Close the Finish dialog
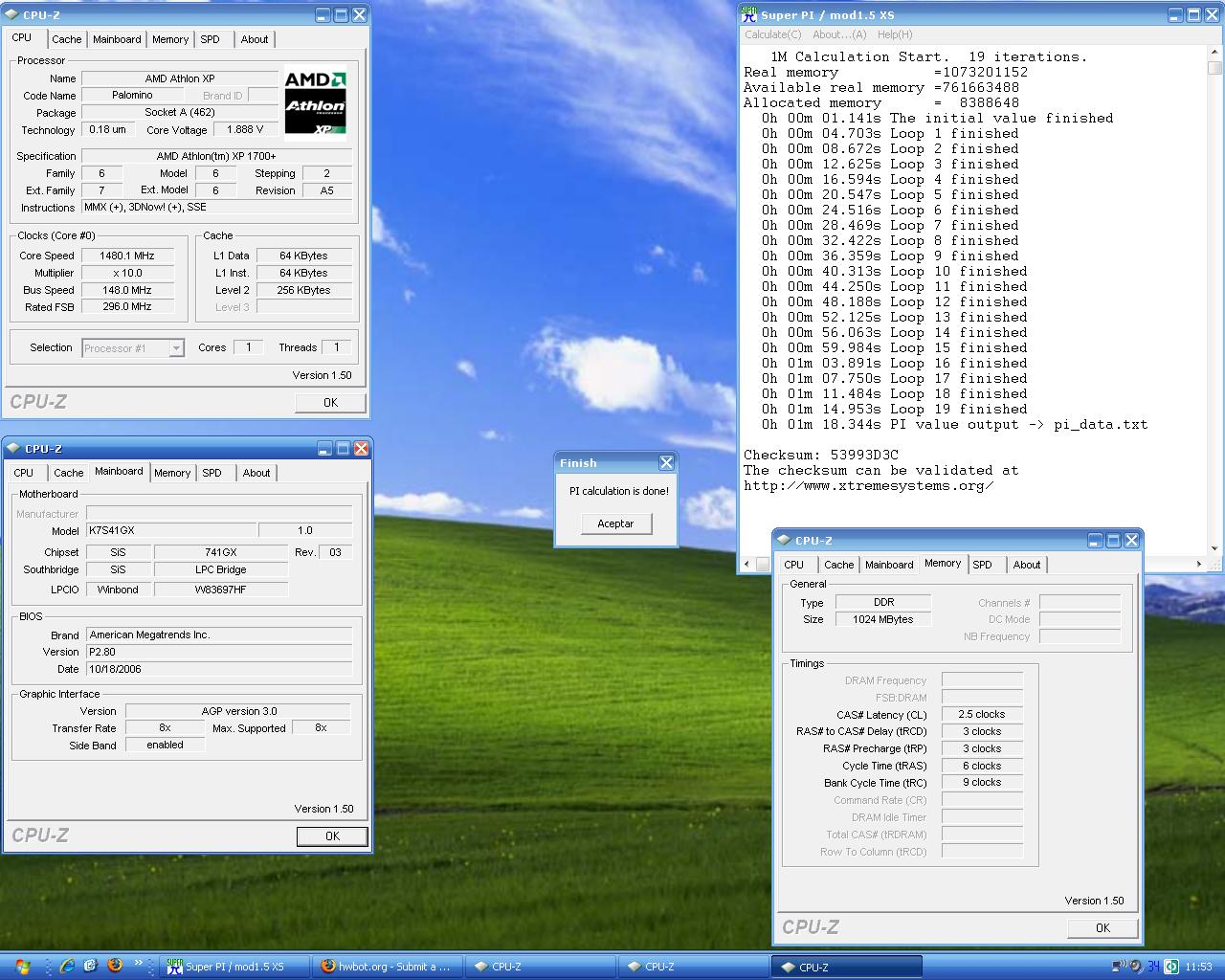The image size is (1225, 980). (666, 462)
